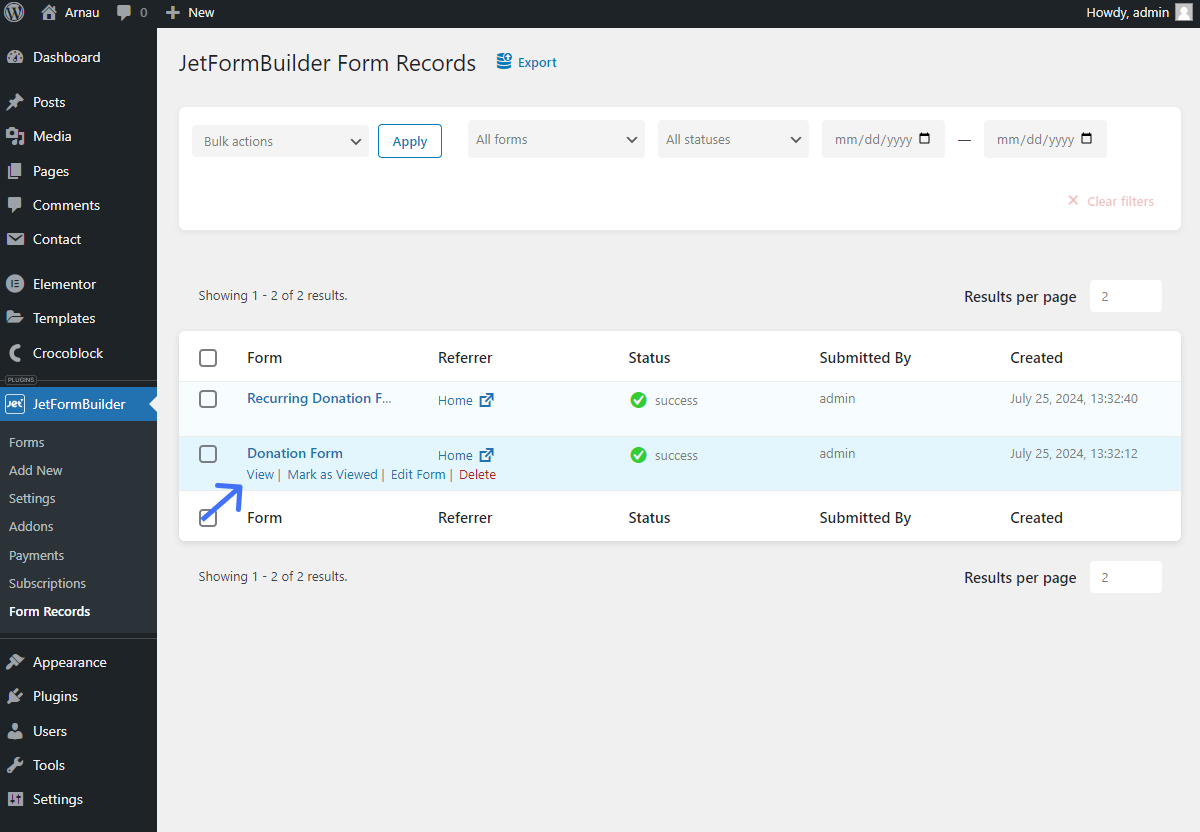Open the Elementor sidebar icon
The image size is (1200, 832).
pos(15,284)
